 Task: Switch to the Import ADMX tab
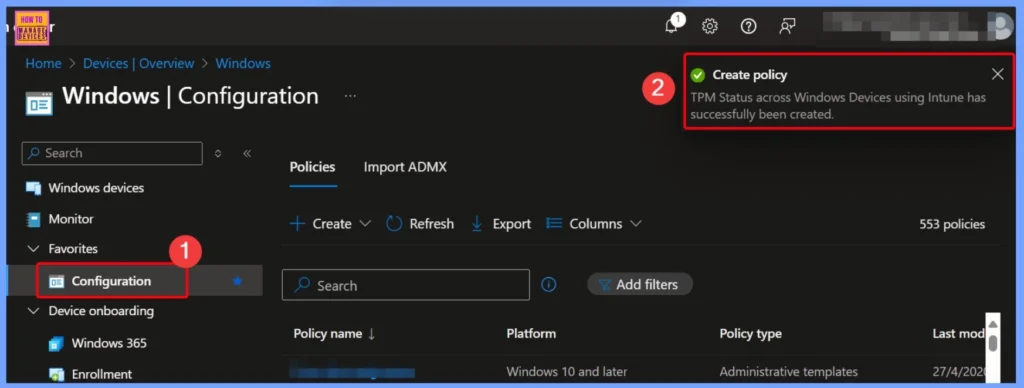(x=405, y=167)
